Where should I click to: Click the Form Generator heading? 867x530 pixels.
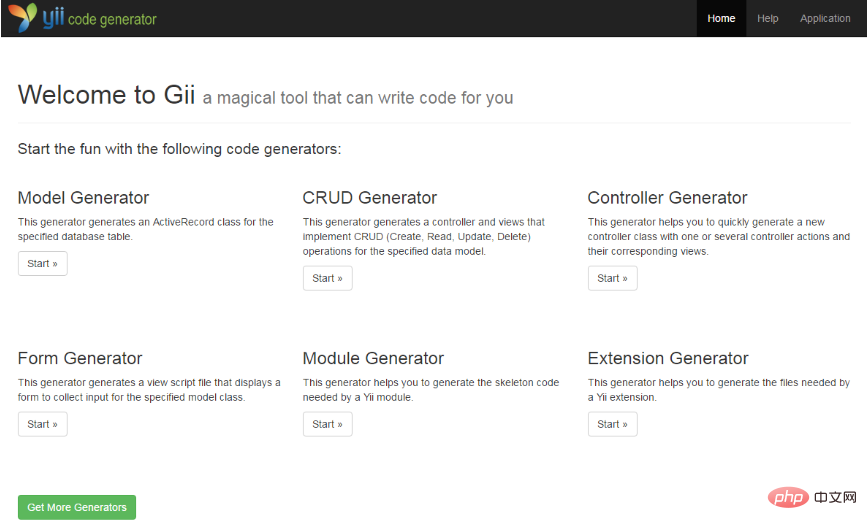pos(80,358)
